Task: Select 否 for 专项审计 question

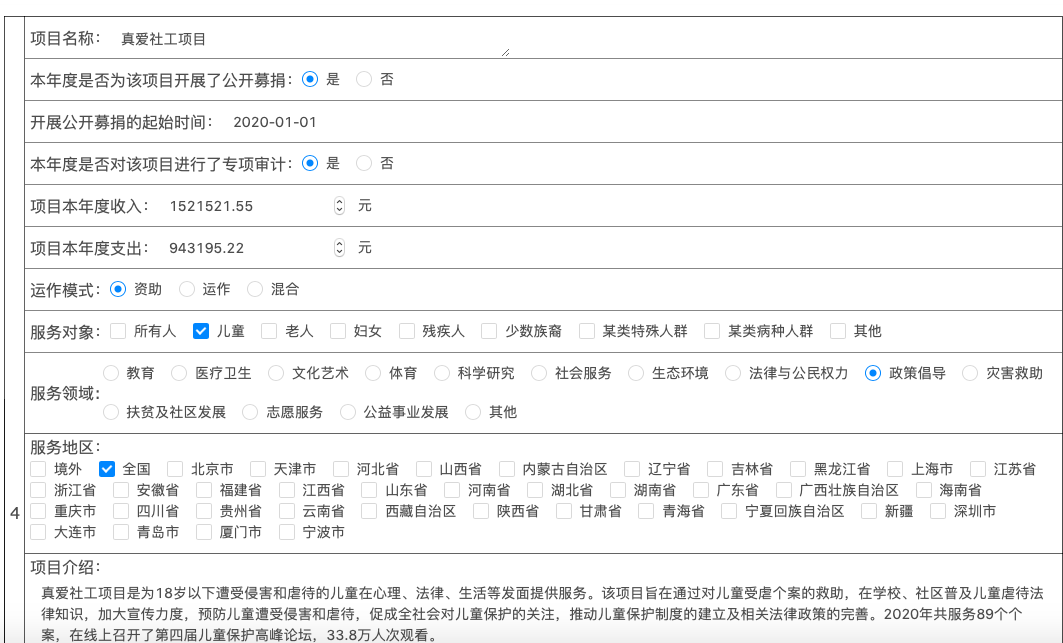Action: [x=364, y=163]
